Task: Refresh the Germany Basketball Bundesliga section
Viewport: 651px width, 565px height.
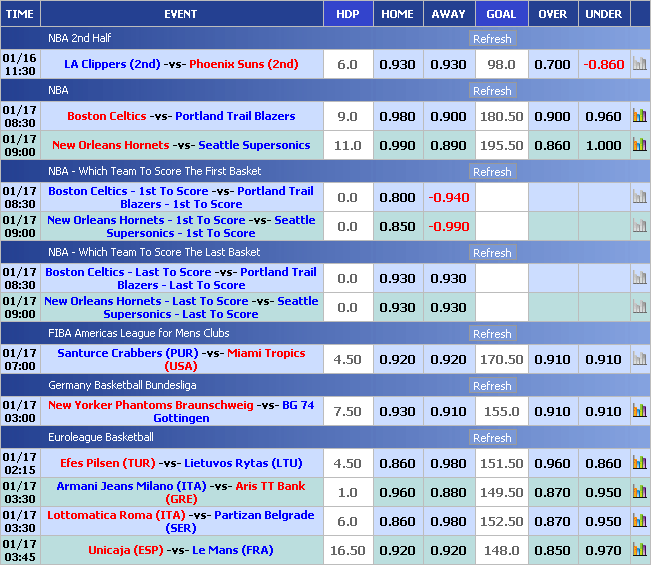Action: (x=492, y=386)
